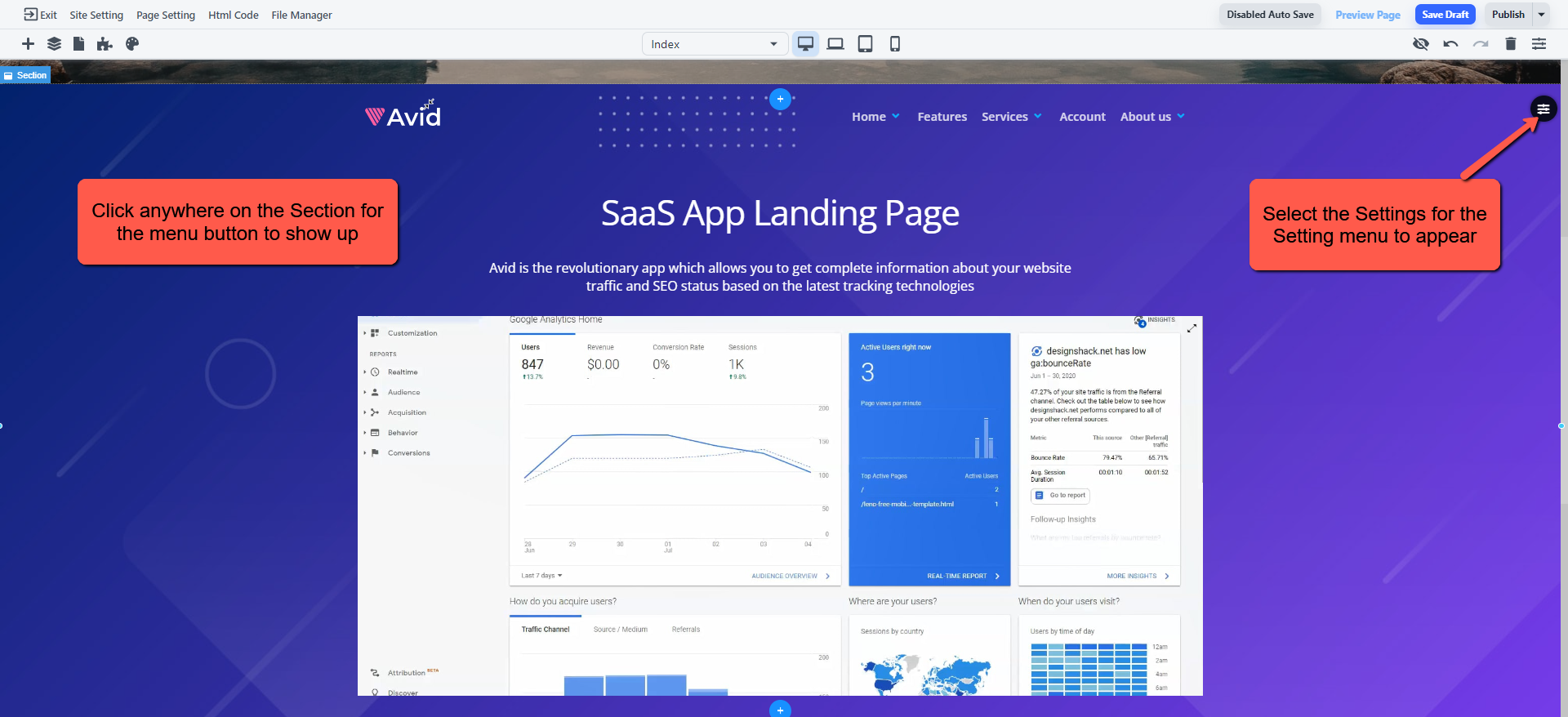The height and width of the screenshot is (717, 1568).
Task: Open the black round section settings button
Action: (x=1543, y=109)
